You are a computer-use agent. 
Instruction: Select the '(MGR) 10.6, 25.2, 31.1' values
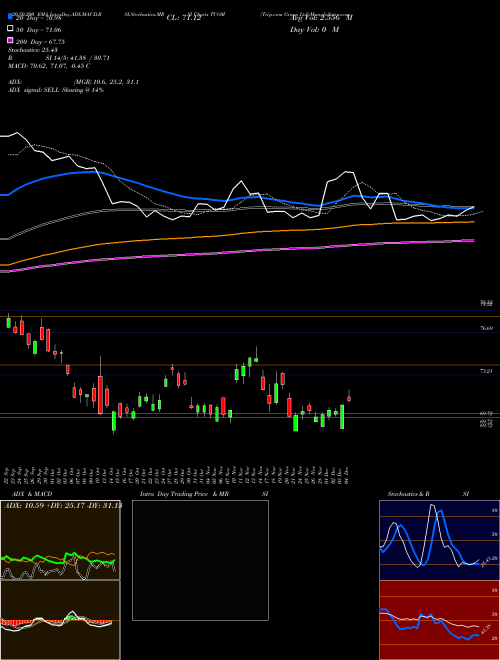click(106, 82)
